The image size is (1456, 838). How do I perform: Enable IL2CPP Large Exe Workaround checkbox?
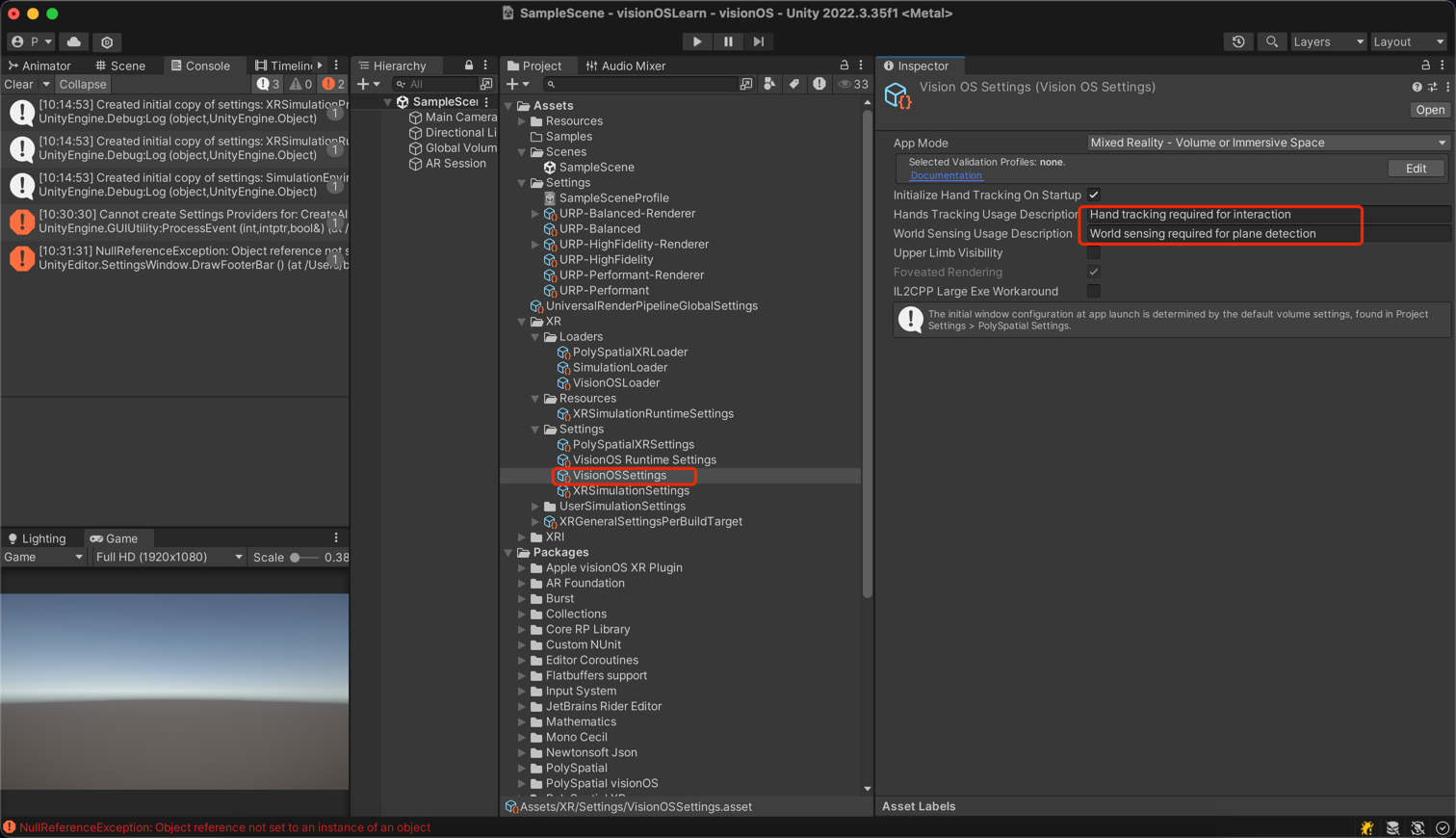click(1094, 292)
